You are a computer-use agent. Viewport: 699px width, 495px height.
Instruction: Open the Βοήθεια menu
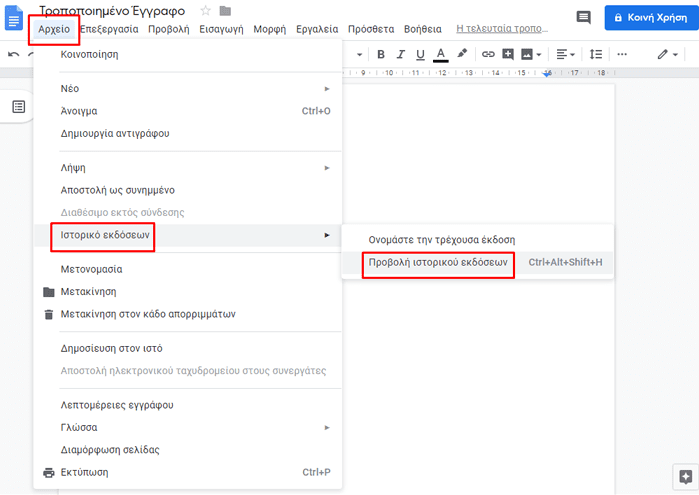[423, 29]
